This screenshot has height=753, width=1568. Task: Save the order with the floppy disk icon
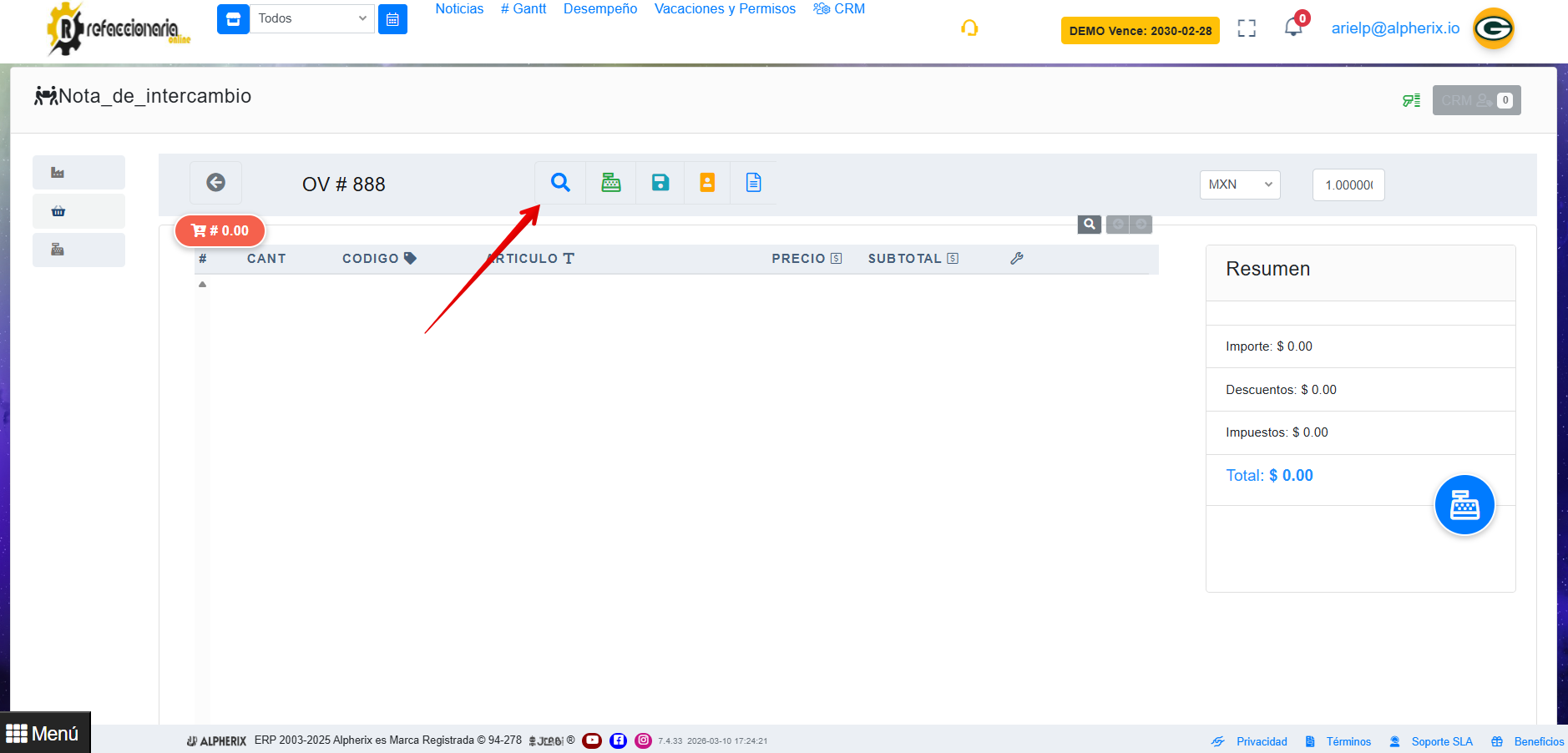click(x=660, y=183)
